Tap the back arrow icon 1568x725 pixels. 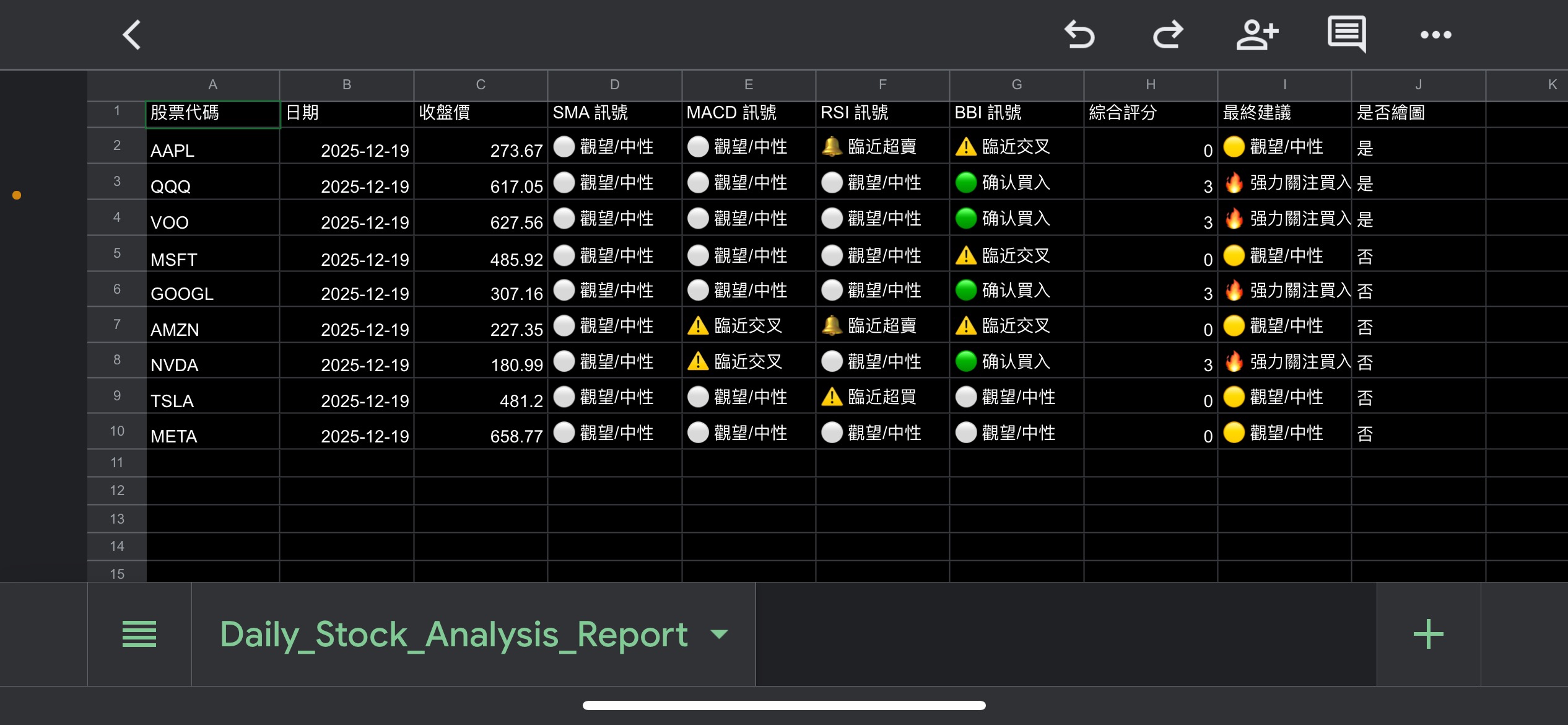click(132, 35)
